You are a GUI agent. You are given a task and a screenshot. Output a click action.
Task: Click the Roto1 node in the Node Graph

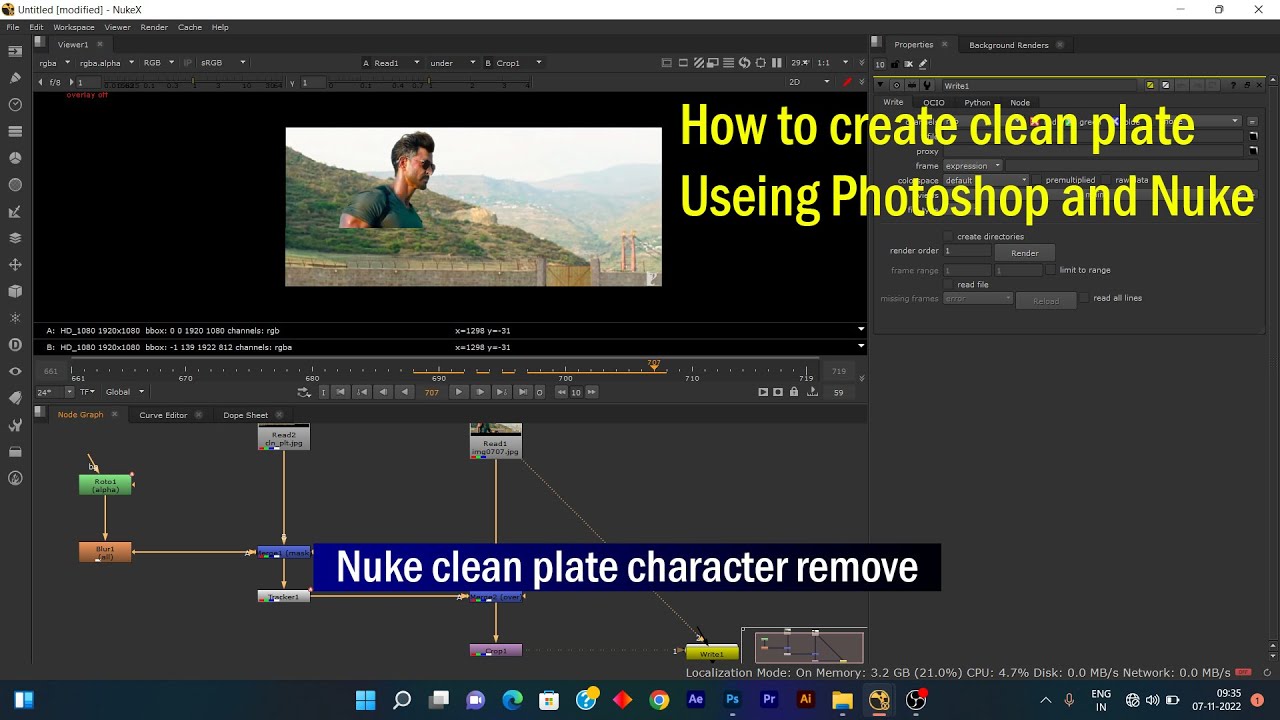tap(105, 485)
